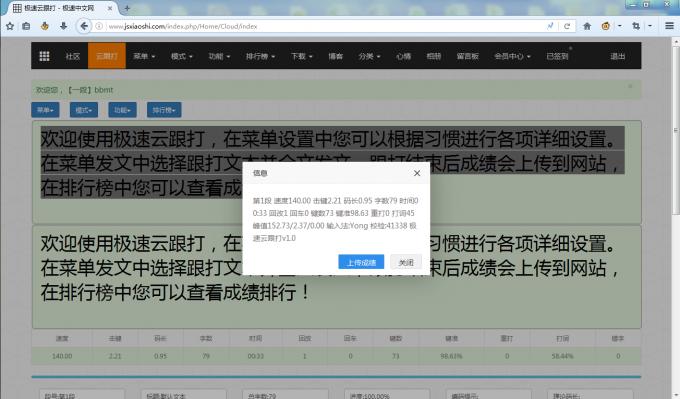Open the blue 排行榜 dropdown button
This screenshot has height=399, width=680.
pos(164,110)
